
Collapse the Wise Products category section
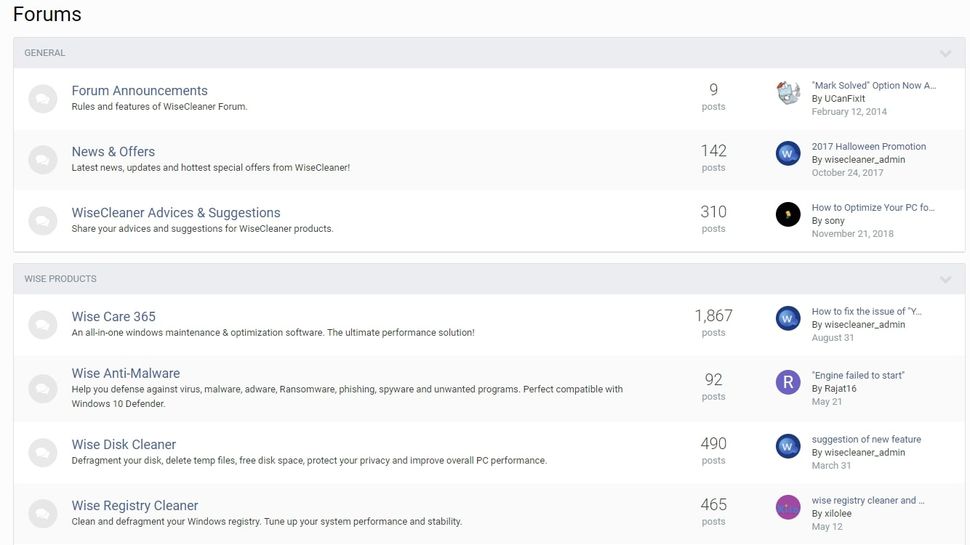[x=945, y=279]
